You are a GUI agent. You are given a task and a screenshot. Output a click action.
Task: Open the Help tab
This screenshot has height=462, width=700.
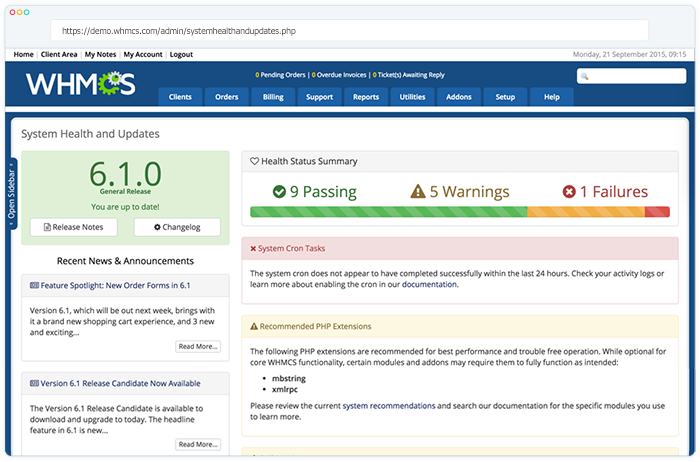[552, 97]
